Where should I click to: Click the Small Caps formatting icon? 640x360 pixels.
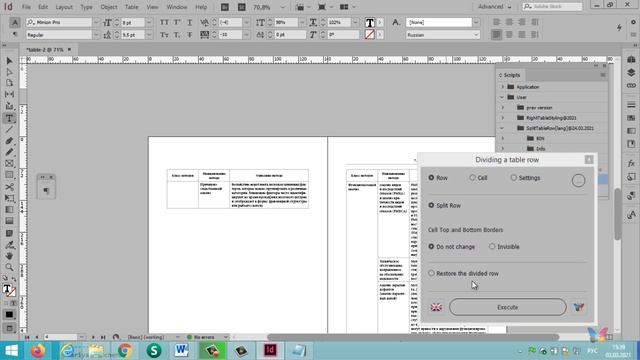click(x=164, y=35)
